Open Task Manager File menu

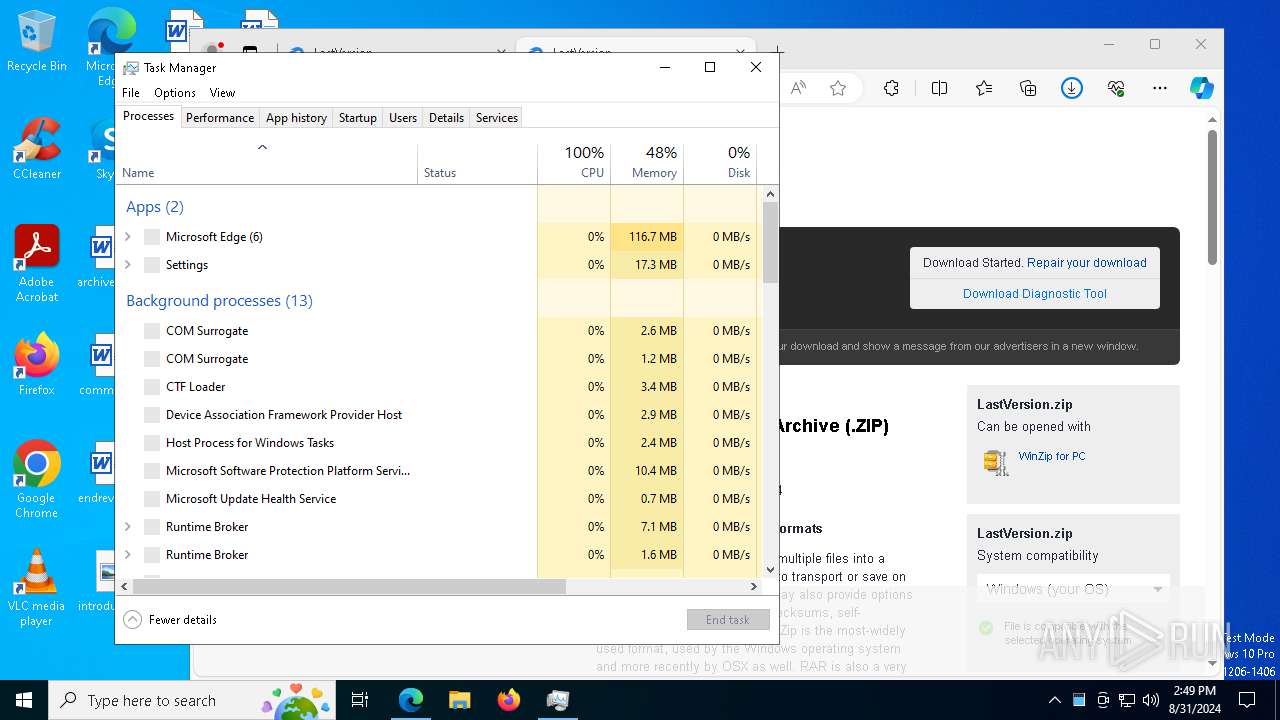click(x=131, y=93)
